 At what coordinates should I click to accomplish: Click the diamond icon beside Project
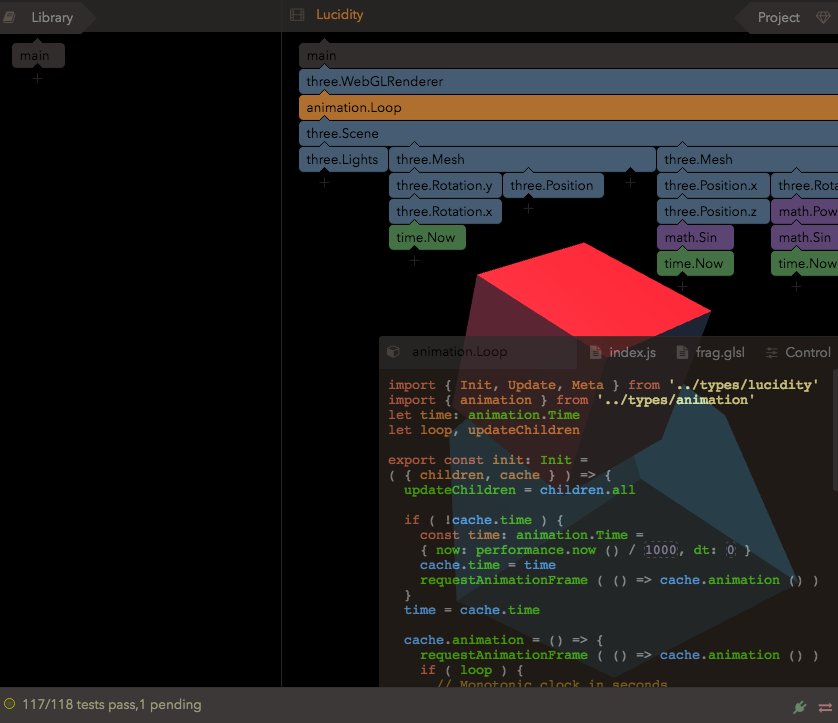[x=824, y=18]
